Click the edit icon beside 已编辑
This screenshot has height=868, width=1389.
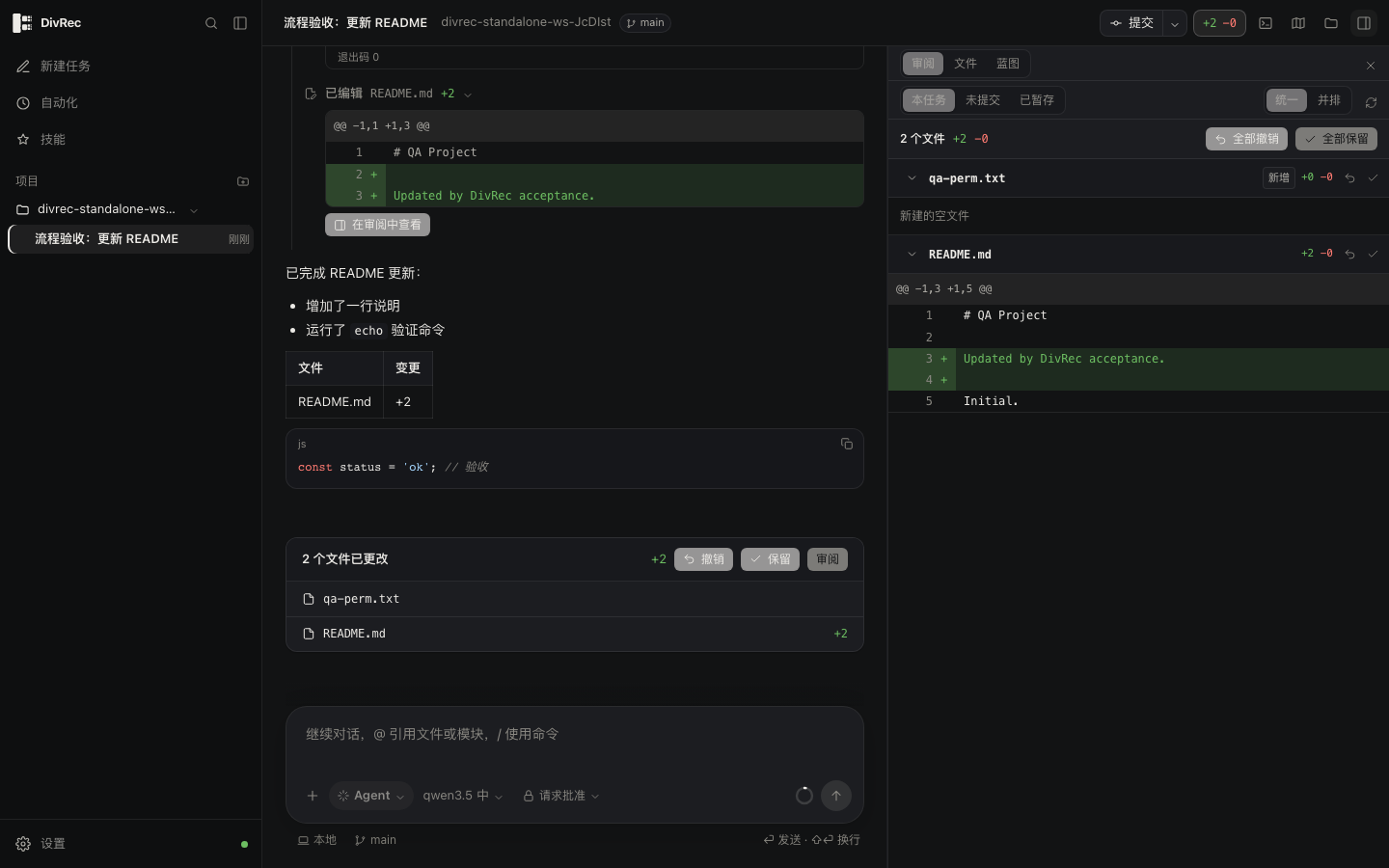311,94
